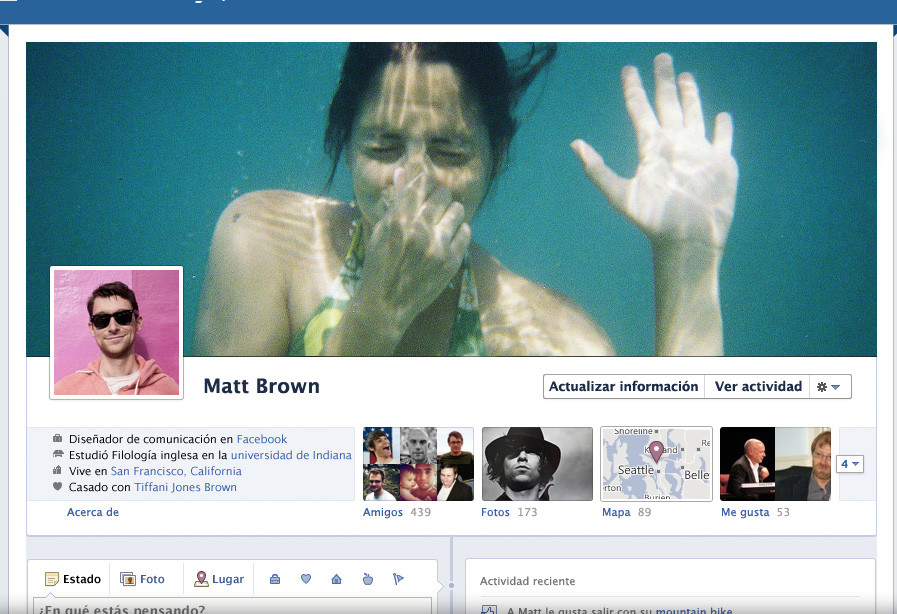Image resolution: width=897 pixels, height=614 pixels.
Task: Open the Amigos friends thumbnail grid
Action: [x=418, y=464]
